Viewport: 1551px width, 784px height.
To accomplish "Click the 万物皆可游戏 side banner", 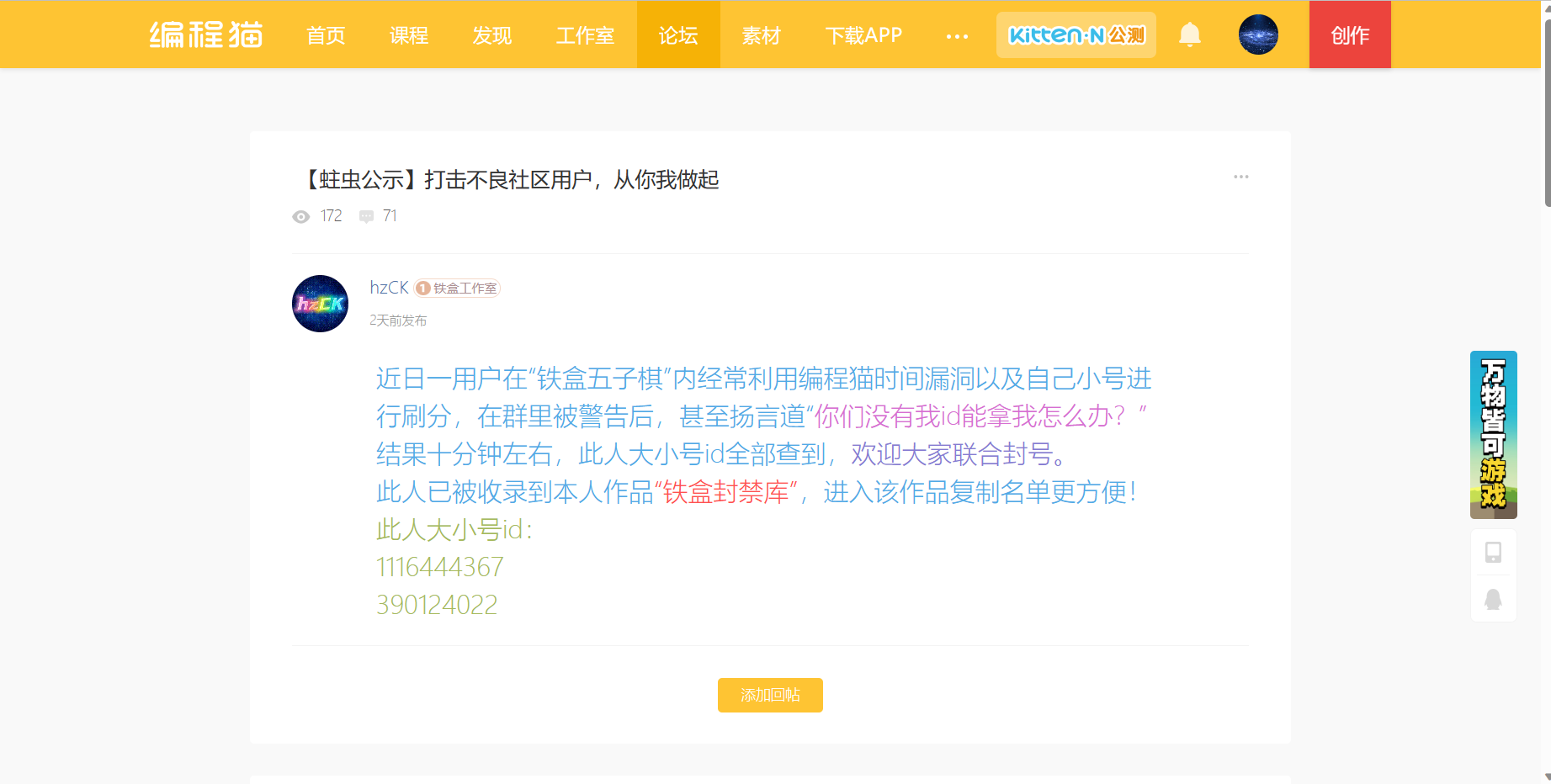I will [1493, 434].
